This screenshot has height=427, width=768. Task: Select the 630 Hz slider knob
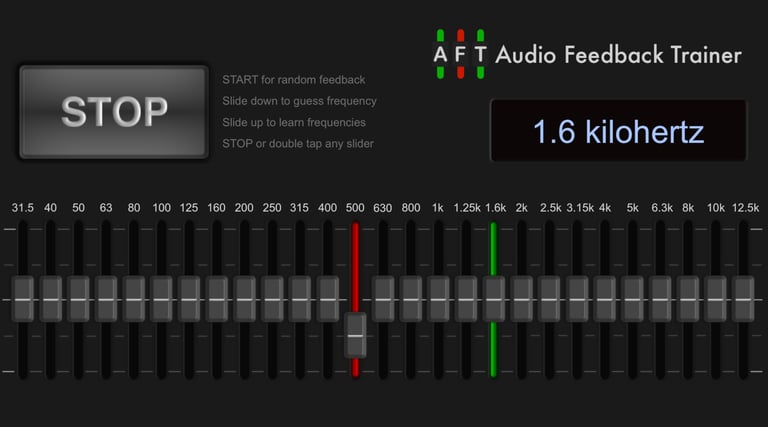pos(383,299)
